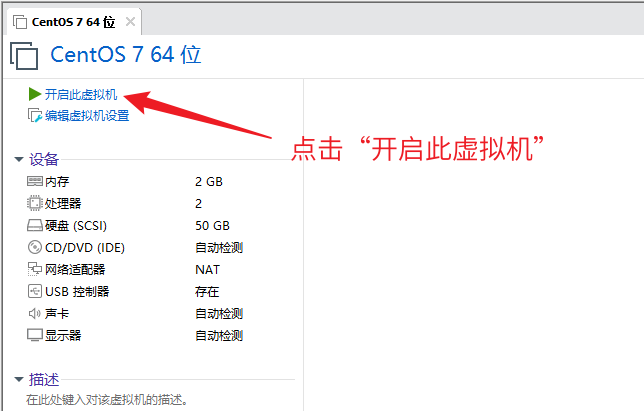Select the 处理器 processor chip icon
This screenshot has width=644, height=411.
pyautogui.click(x=35, y=203)
